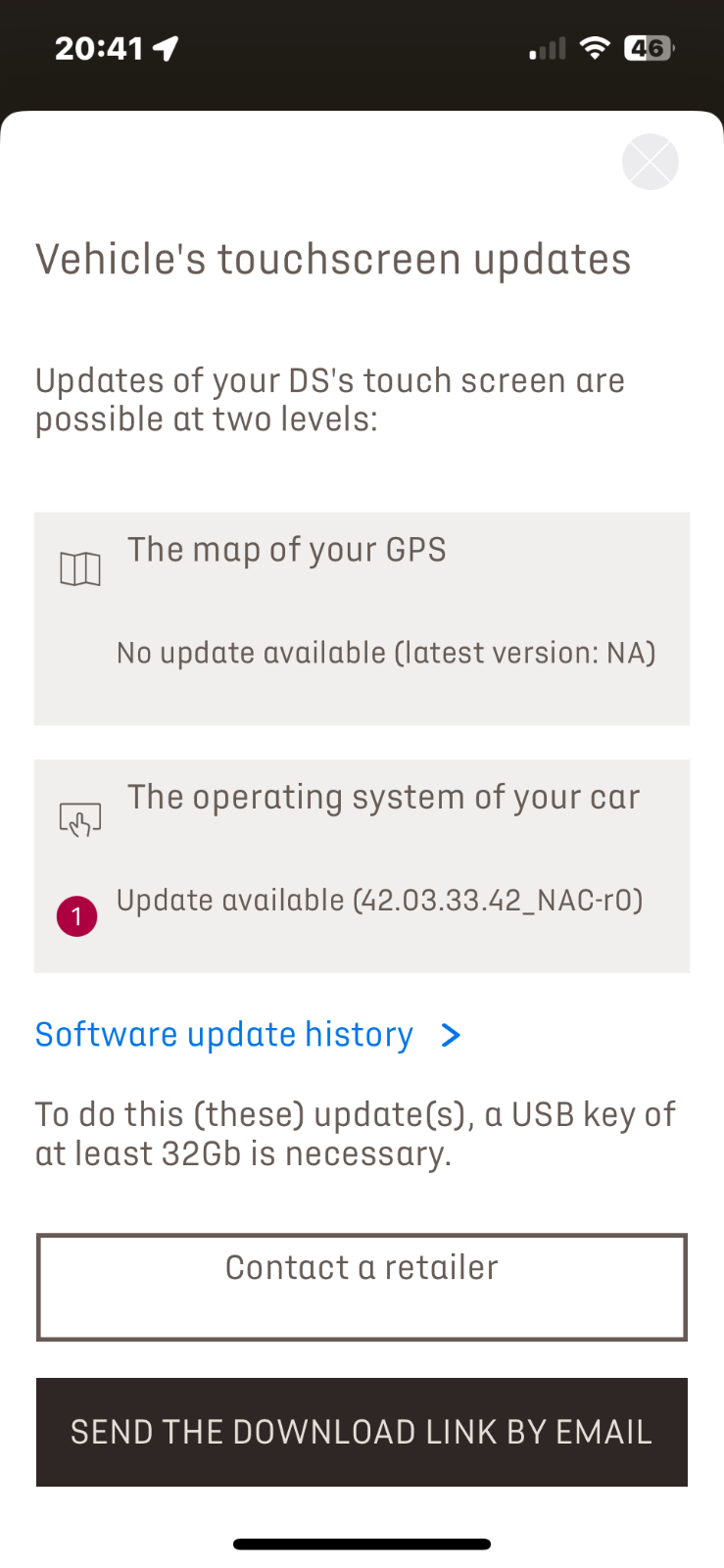This screenshot has height=1568, width=724.
Task: Tap the No update available text
Action: [386, 653]
